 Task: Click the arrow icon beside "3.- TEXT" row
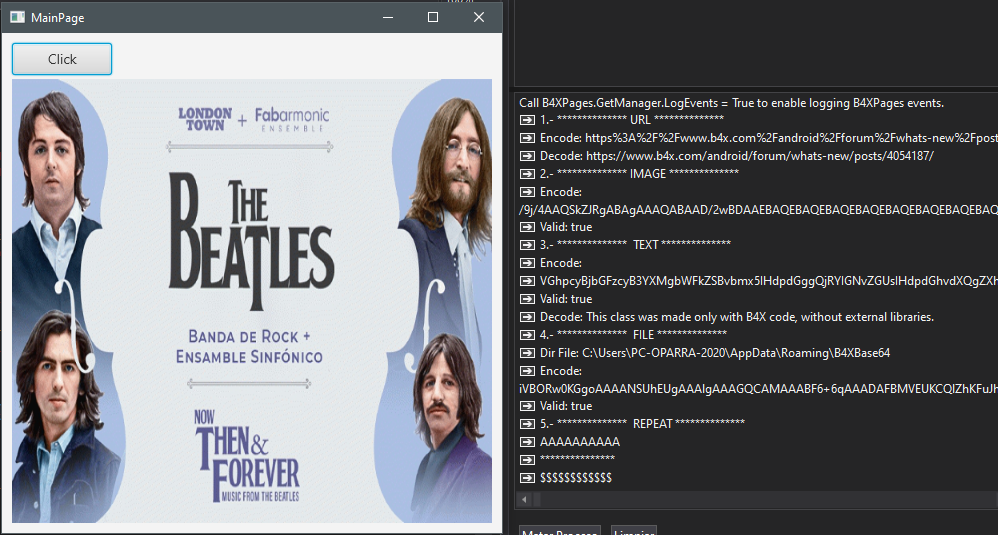point(527,244)
